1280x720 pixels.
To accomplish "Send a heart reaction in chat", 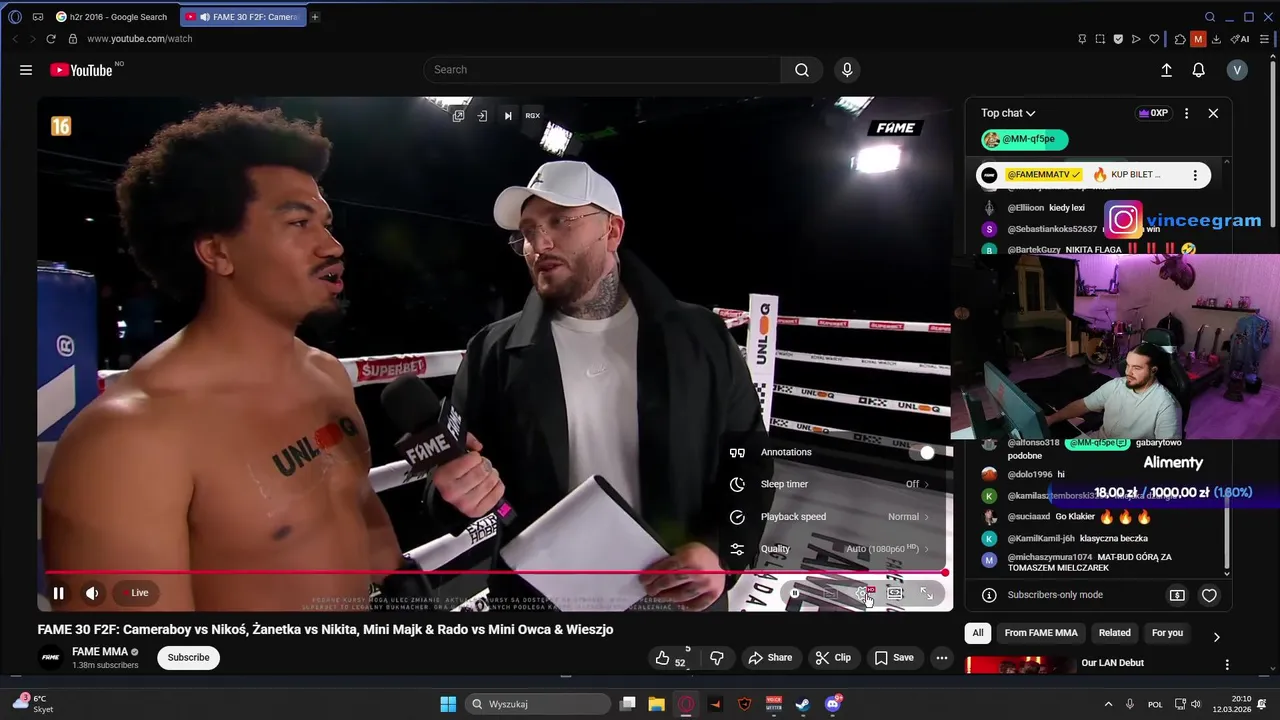I will 1209,595.
